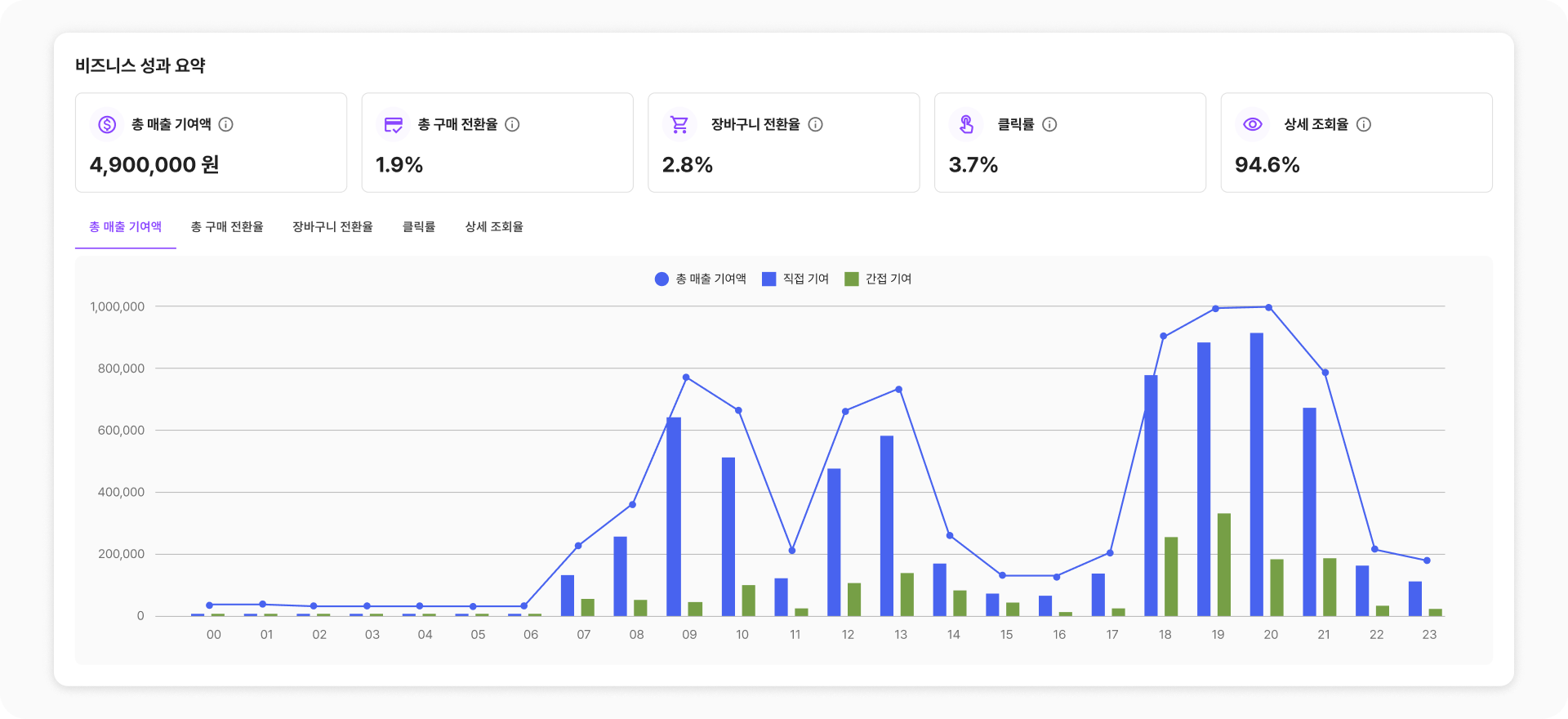Open info tooltip for 총 구매 전환율
The height and width of the screenshot is (719, 1568).
tap(512, 124)
